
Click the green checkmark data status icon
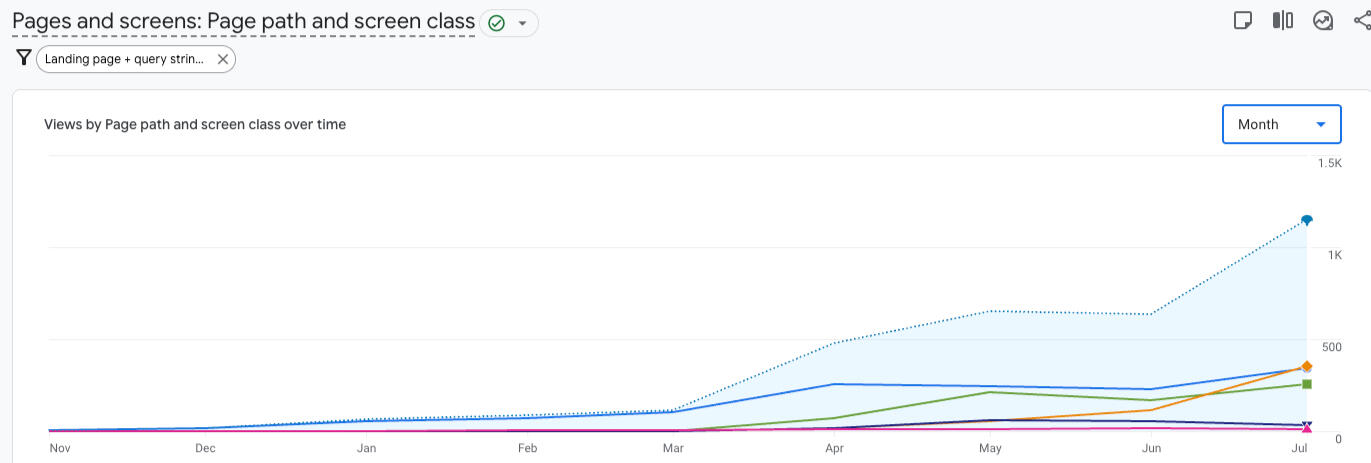point(496,23)
